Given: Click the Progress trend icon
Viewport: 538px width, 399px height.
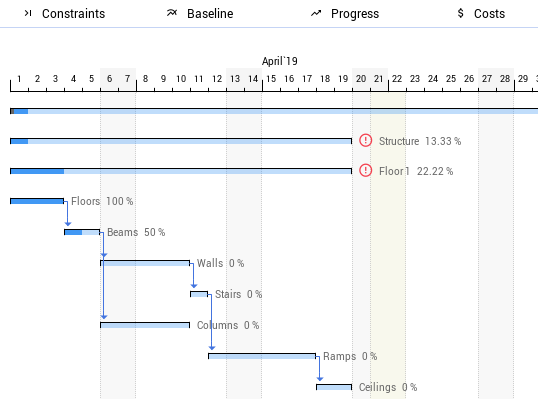Looking at the screenshot, I should coord(316,13).
